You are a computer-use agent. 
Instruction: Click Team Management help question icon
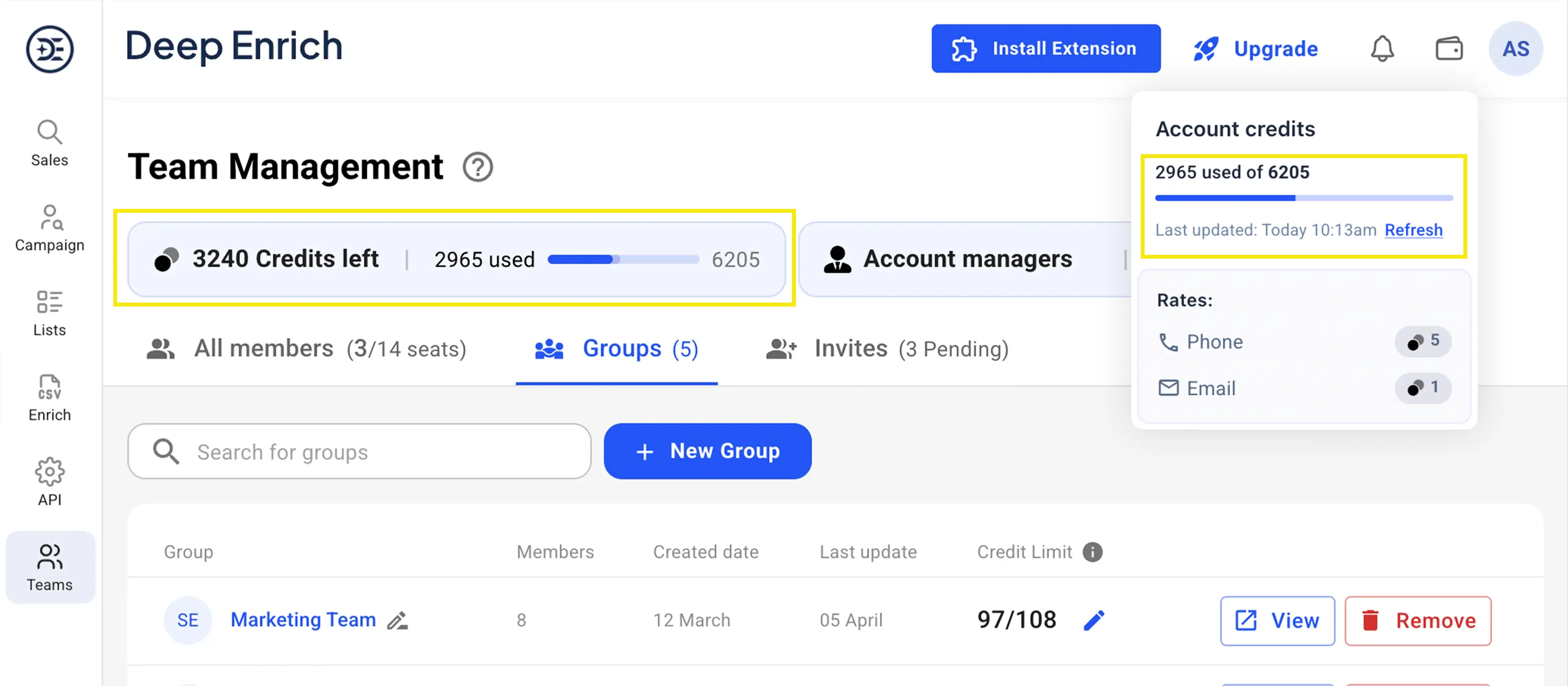point(478,167)
